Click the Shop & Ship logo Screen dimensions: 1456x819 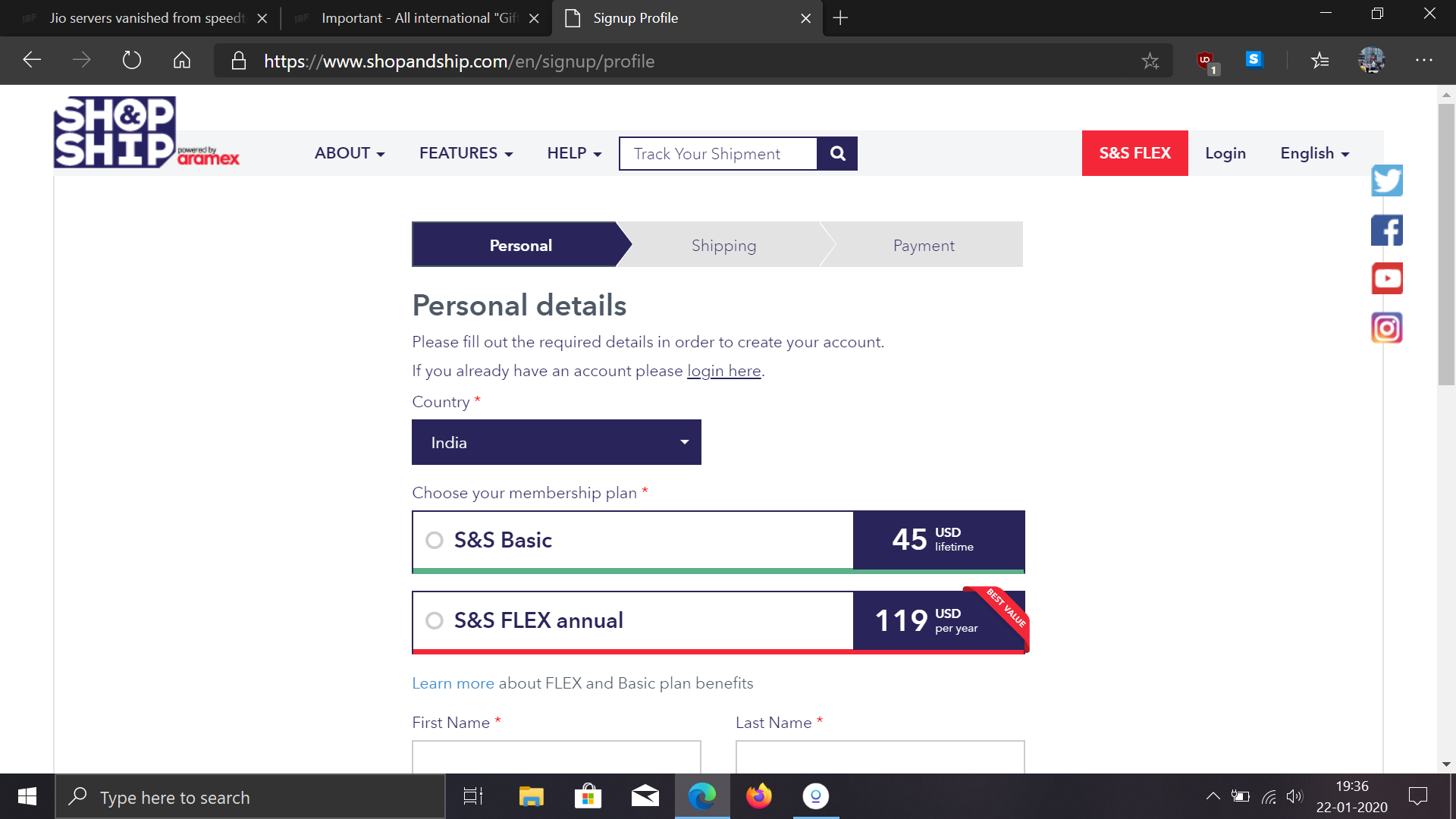pyautogui.click(x=115, y=132)
